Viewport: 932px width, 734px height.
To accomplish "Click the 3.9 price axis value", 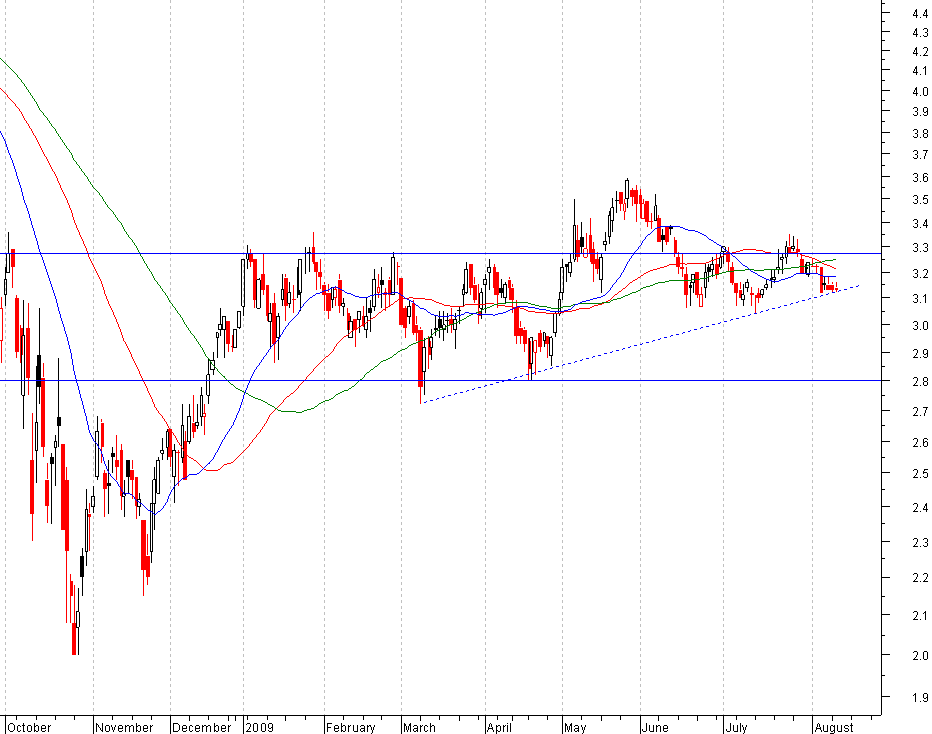I will coord(920,112).
